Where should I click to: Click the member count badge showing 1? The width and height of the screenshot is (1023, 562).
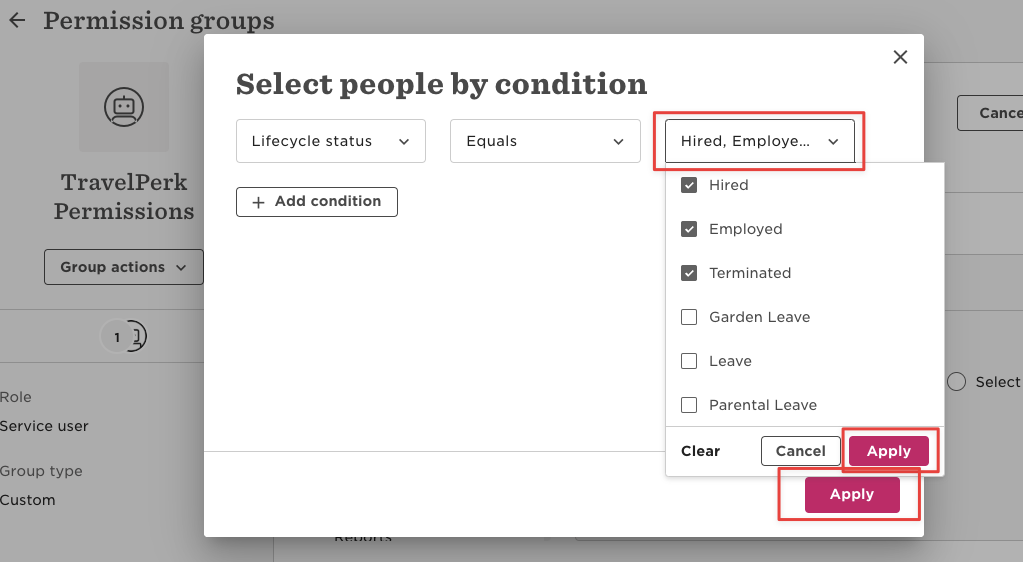tap(117, 337)
